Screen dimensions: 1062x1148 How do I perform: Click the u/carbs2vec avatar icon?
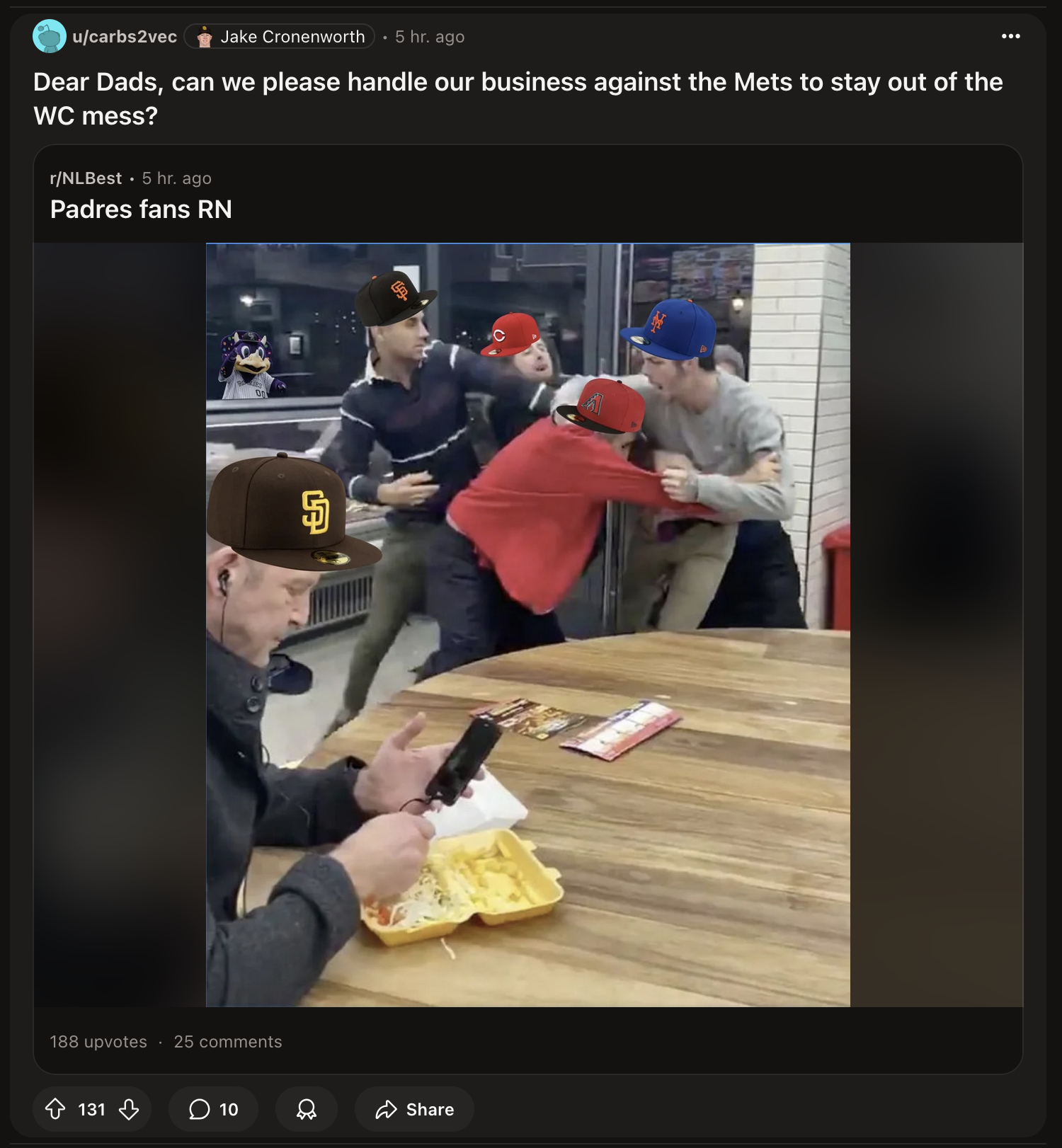tap(50, 36)
